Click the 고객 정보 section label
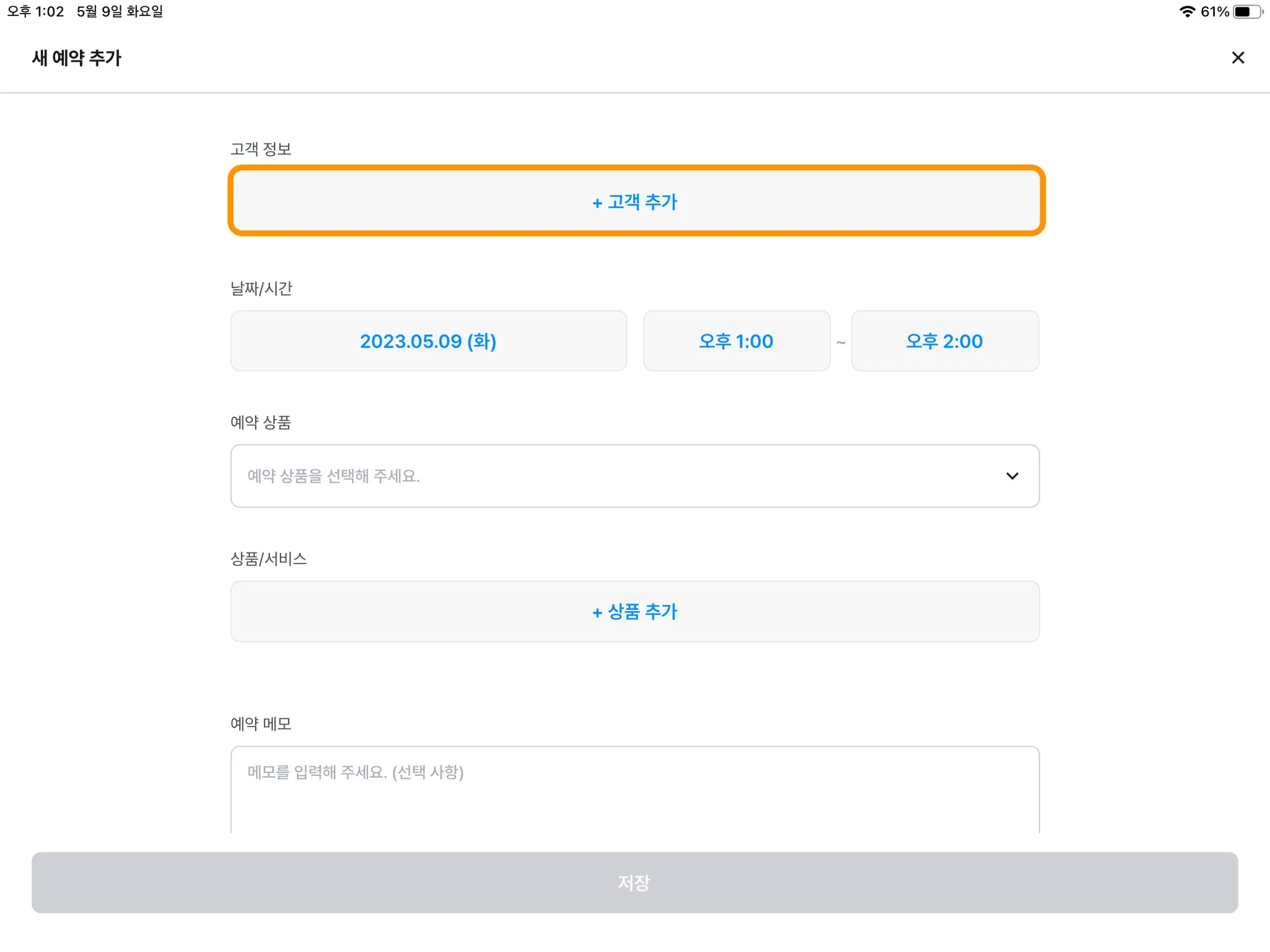Screen dimensions: 1270x952 point(260,149)
